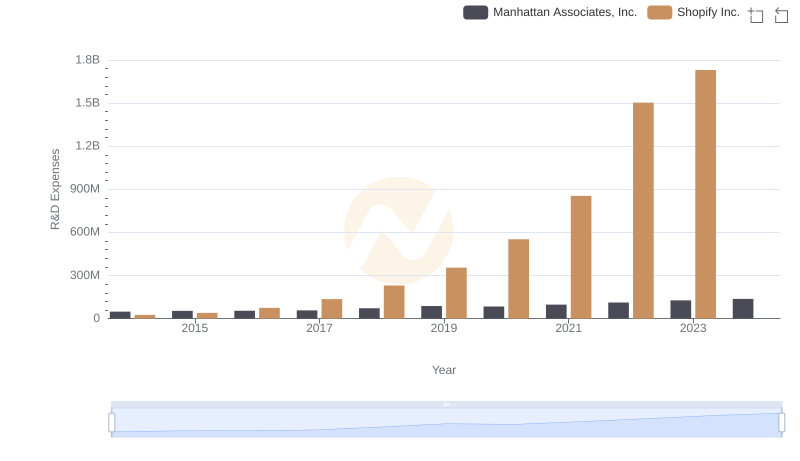
Task: Click the left handle of the range slider
Action: (x=112, y=423)
